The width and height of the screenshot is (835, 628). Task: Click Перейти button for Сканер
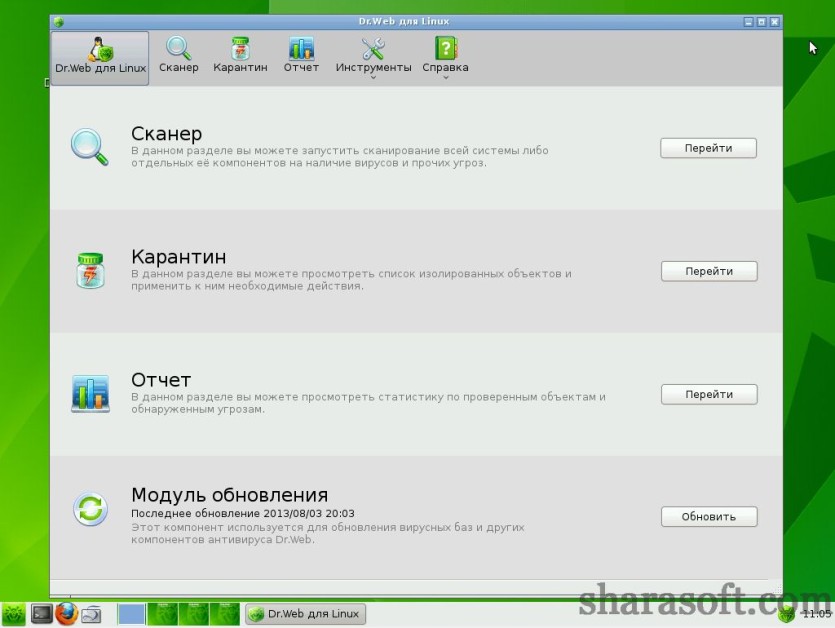[708, 148]
